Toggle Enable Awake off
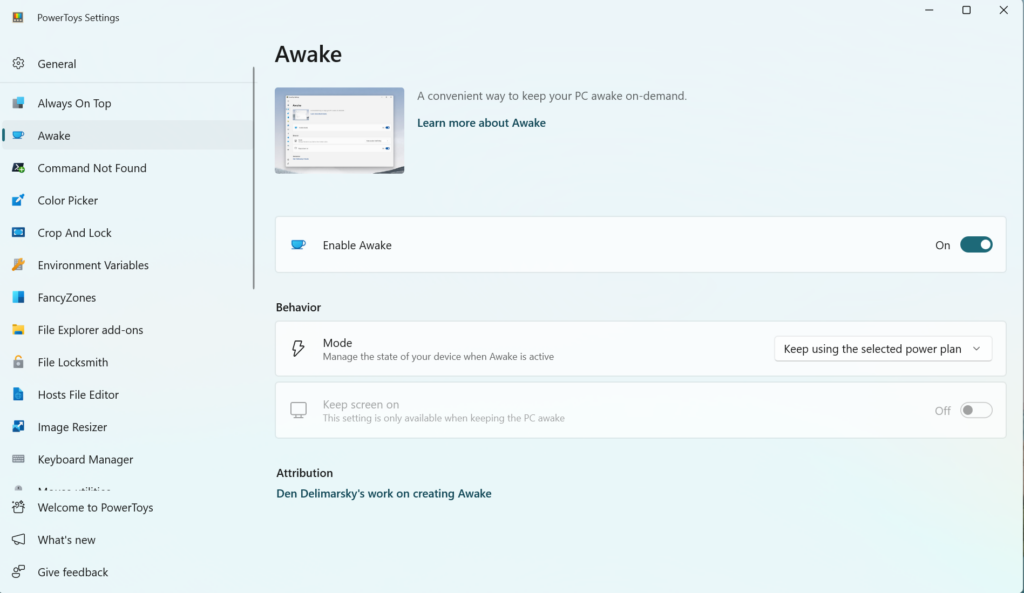1024x593 pixels. click(975, 244)
